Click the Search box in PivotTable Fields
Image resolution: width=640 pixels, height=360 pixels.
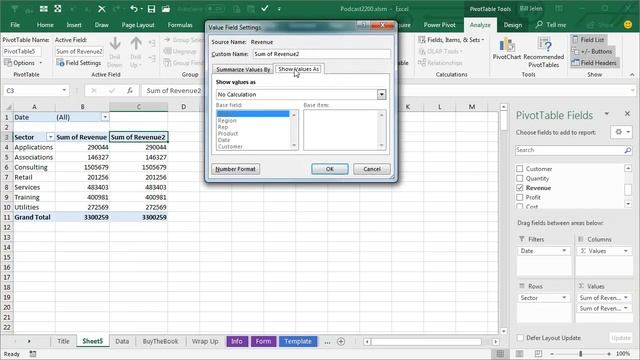point(569,150)
